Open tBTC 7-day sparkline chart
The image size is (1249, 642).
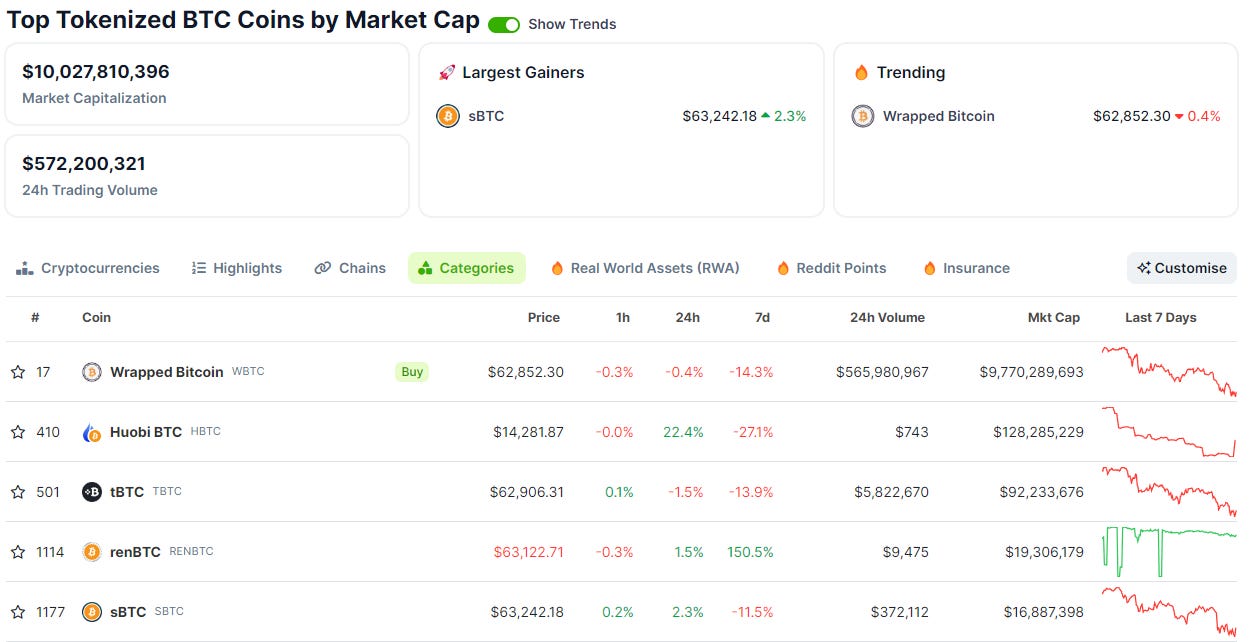pyautogui.click(x=1169, y=492)
